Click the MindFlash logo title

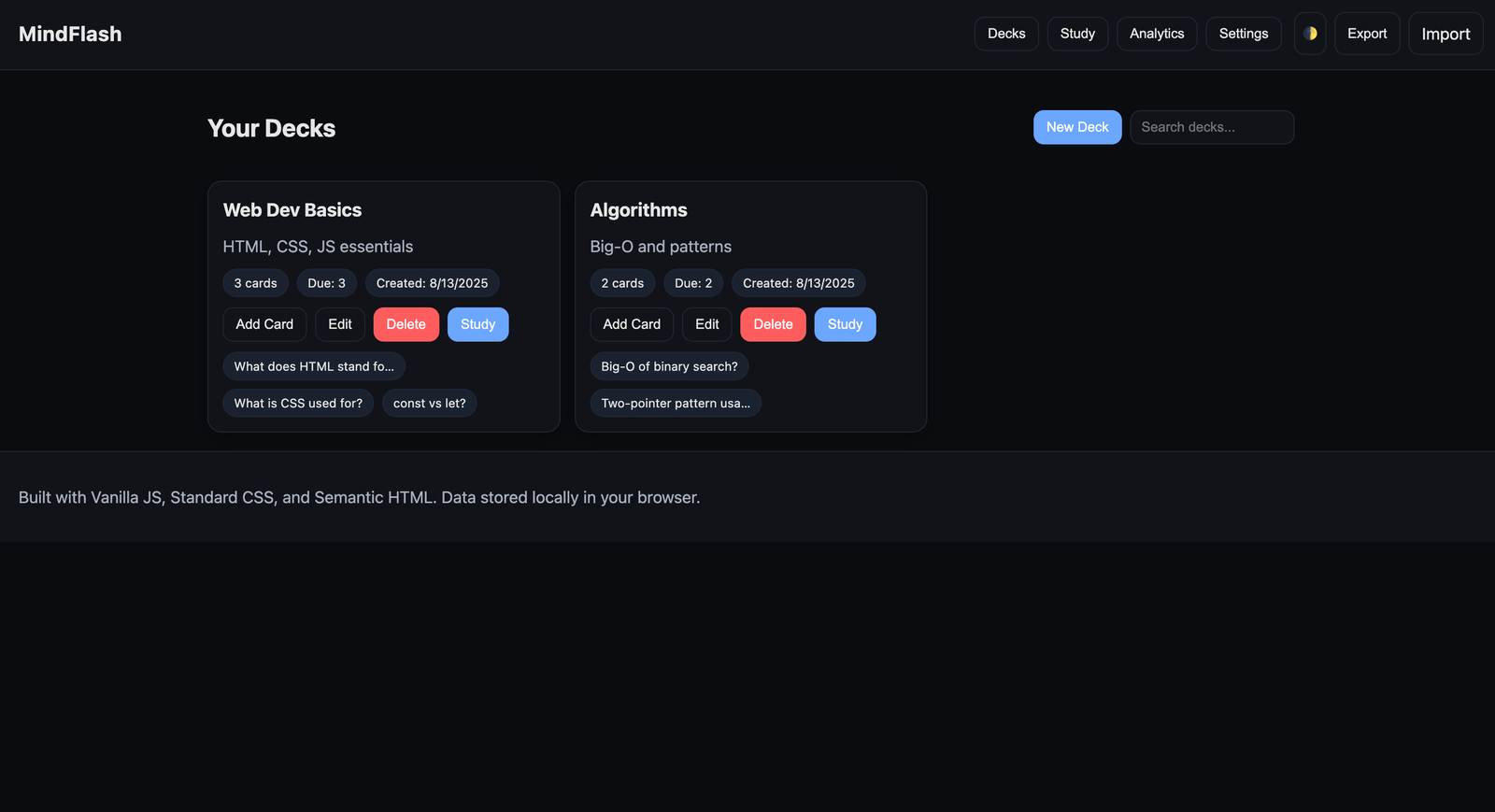click(70, 34)
